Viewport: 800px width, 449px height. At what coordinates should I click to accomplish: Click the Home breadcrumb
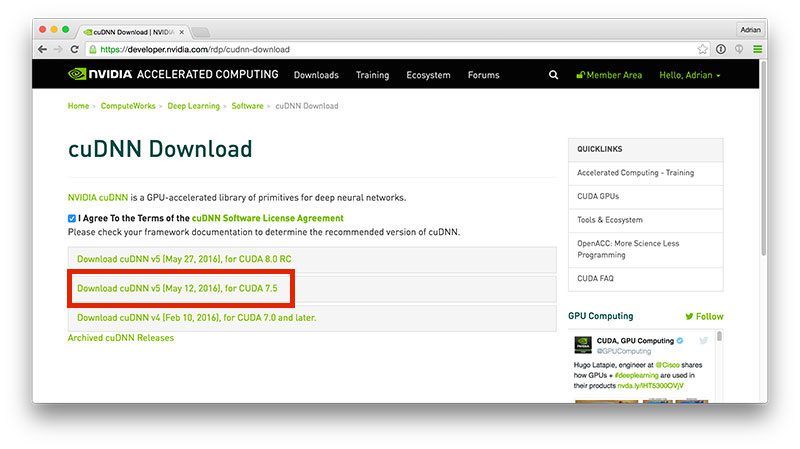pos(79,106)
